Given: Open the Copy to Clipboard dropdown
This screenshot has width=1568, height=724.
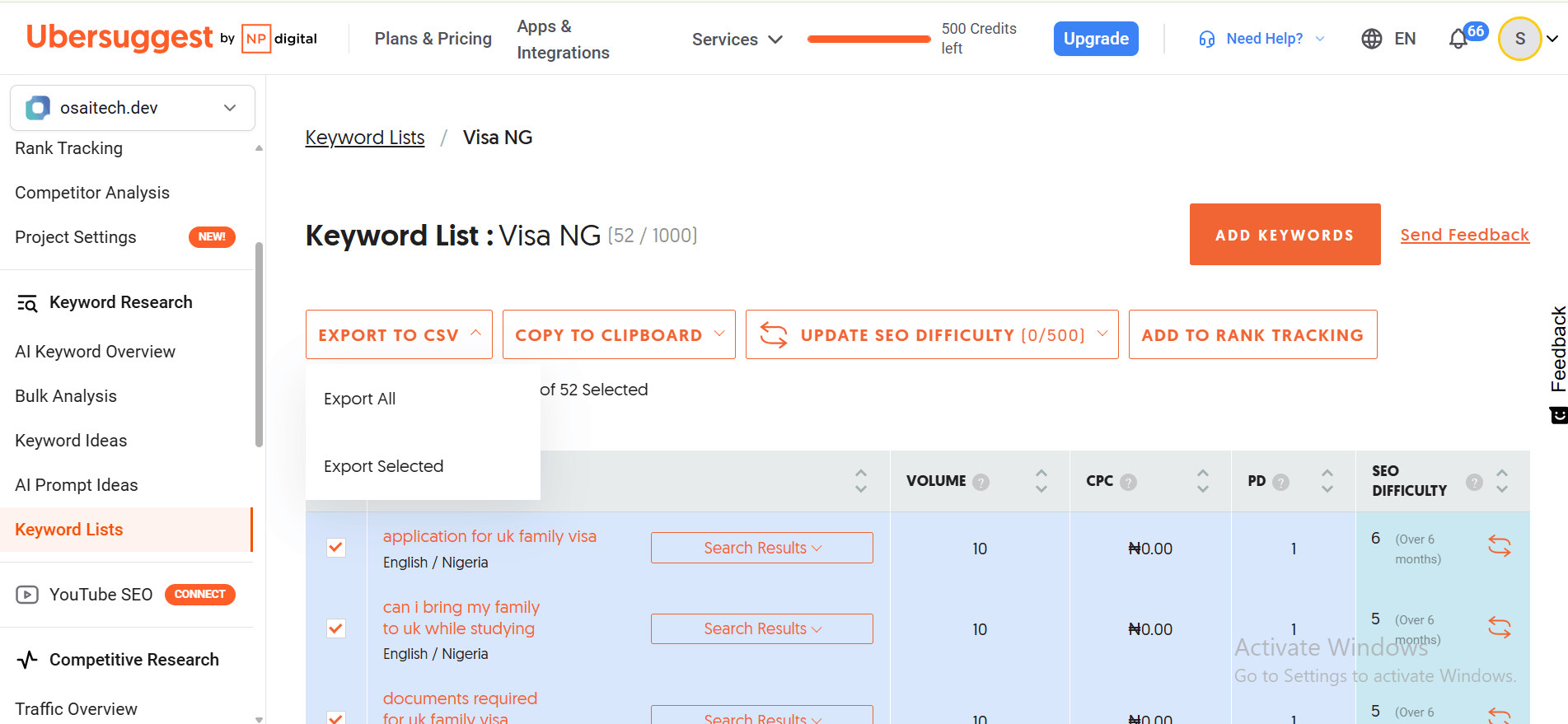Looking at the screenshot, I should point(619,334).
